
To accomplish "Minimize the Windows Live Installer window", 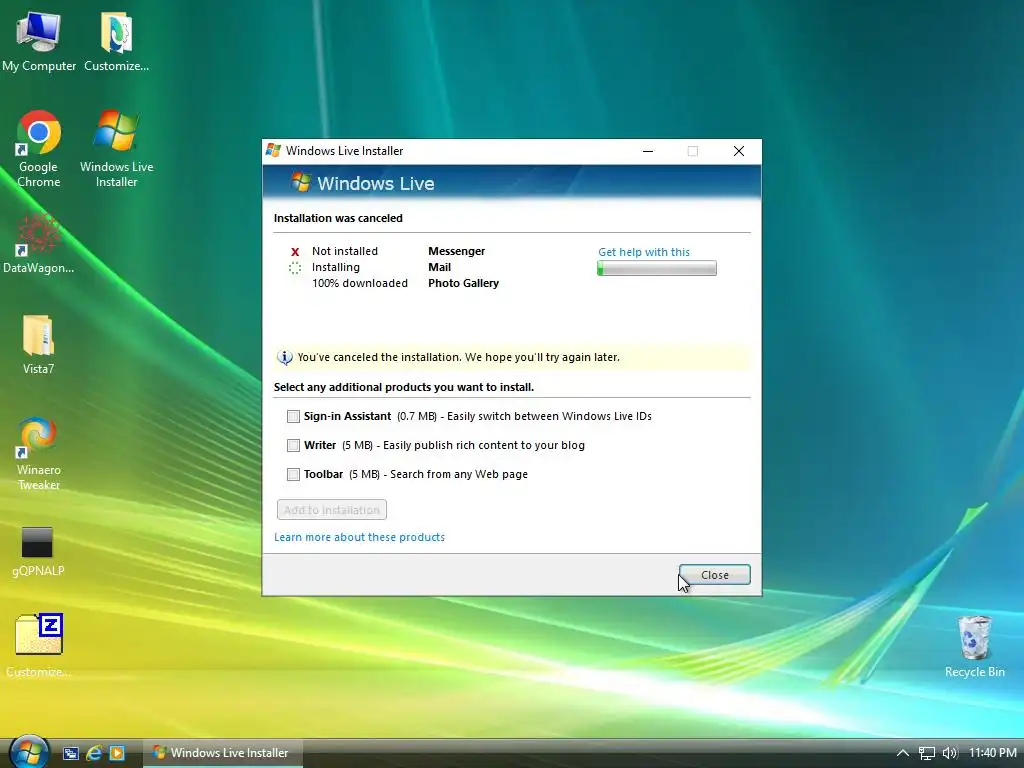I will point(648,151).
